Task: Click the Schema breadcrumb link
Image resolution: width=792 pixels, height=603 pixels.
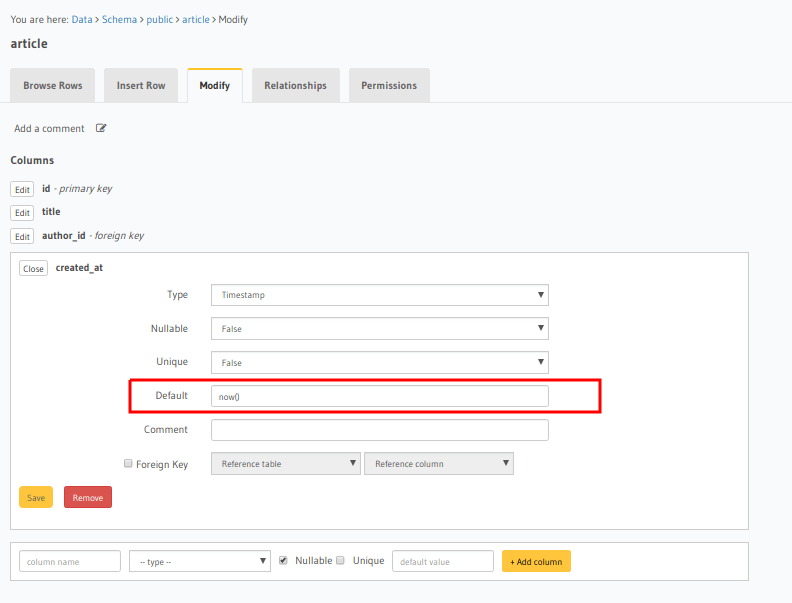Action: point(119,19)
